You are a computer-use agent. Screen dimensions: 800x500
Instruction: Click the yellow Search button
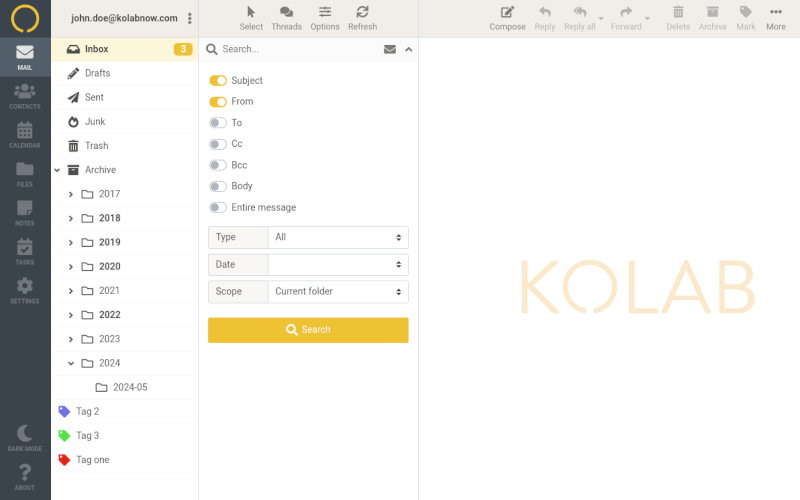coord(308,330)
